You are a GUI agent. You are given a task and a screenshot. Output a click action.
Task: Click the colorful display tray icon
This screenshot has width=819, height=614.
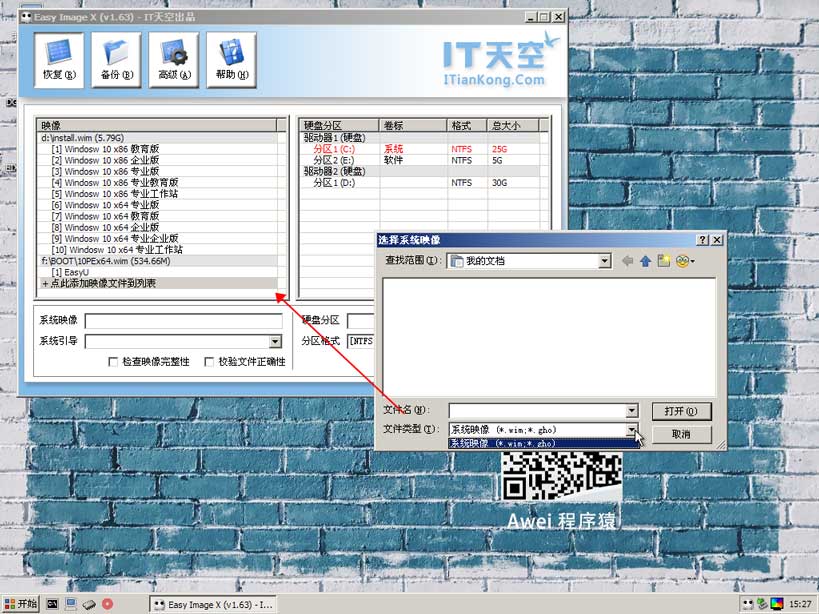[x=777, y=604]
